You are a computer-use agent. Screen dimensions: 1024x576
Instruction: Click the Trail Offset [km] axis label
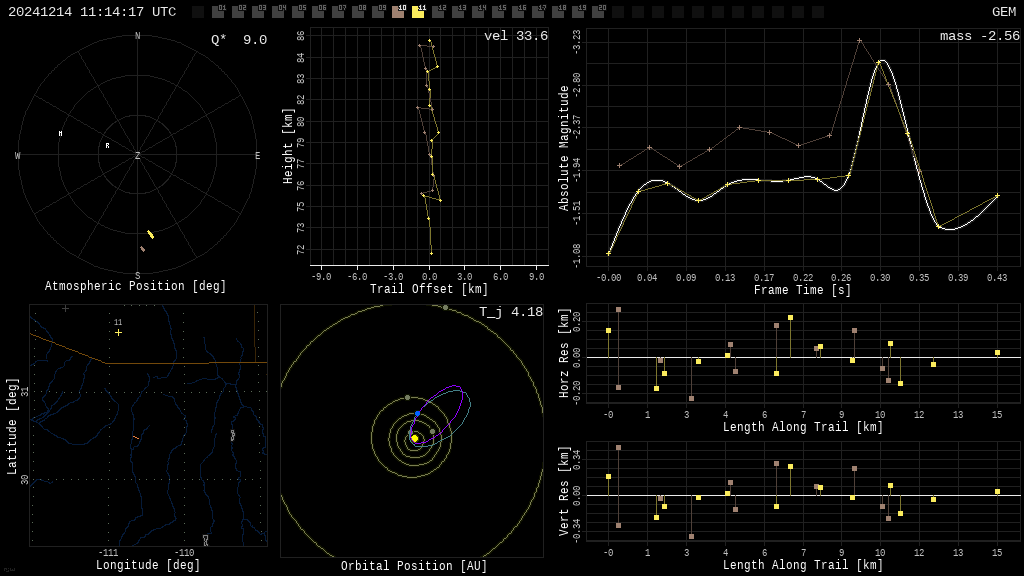(429, 289)
